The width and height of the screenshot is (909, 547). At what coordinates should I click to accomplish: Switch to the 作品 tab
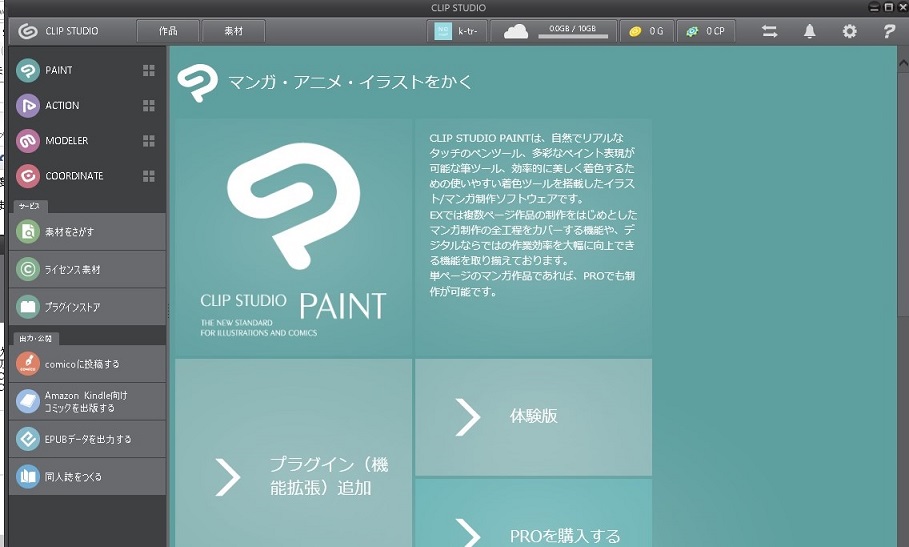click(168, 31)
